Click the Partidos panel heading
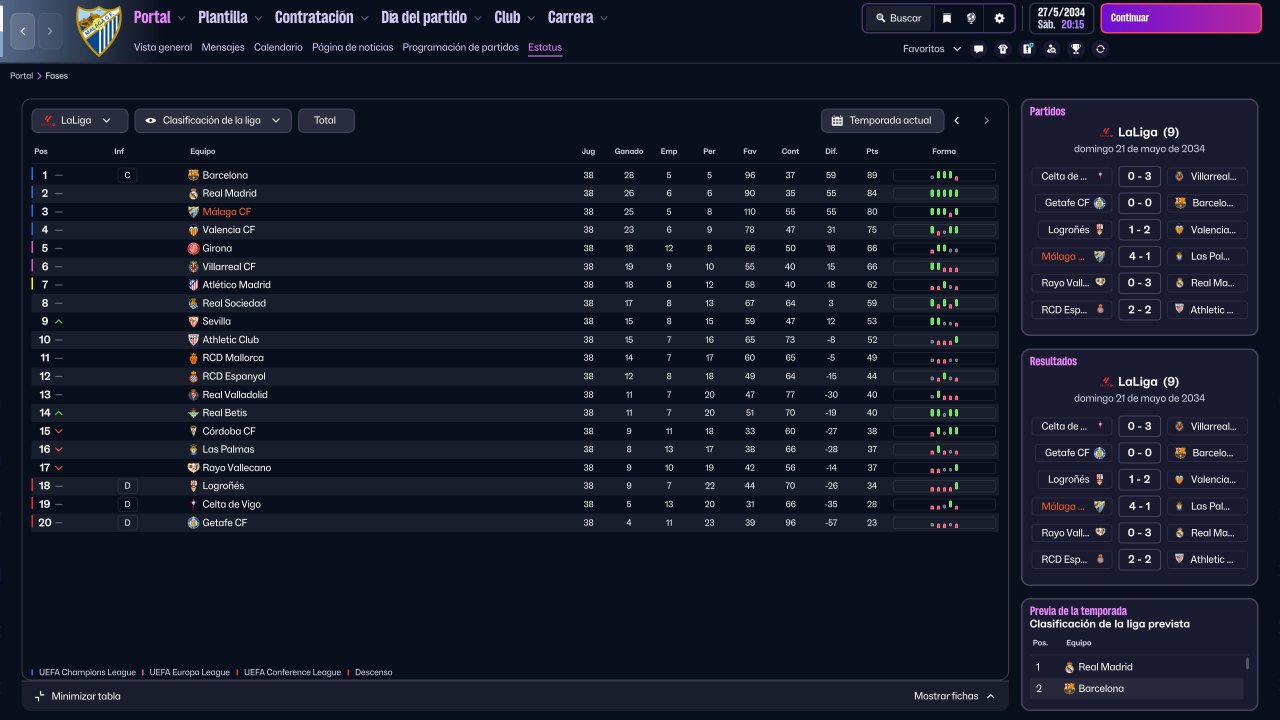The image size is (1280, 720). point(1048,112)
